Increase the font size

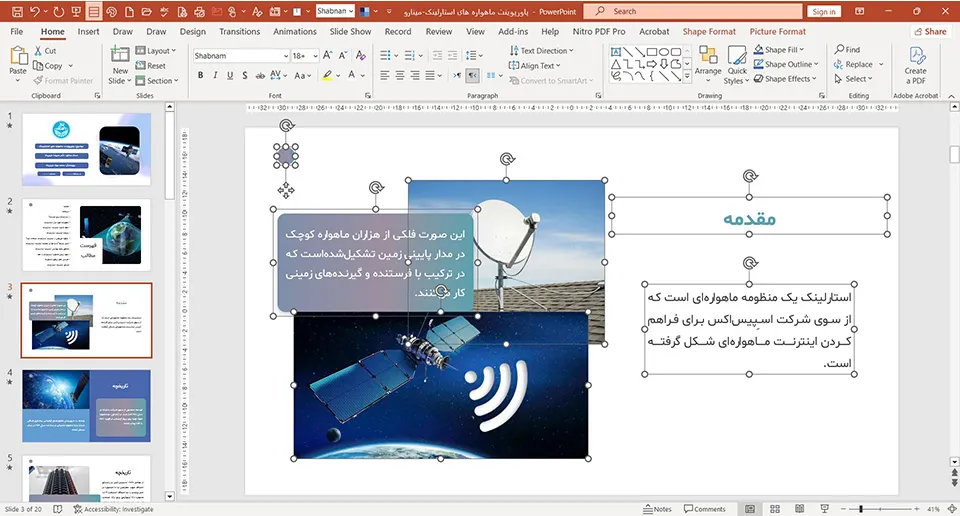328,56
